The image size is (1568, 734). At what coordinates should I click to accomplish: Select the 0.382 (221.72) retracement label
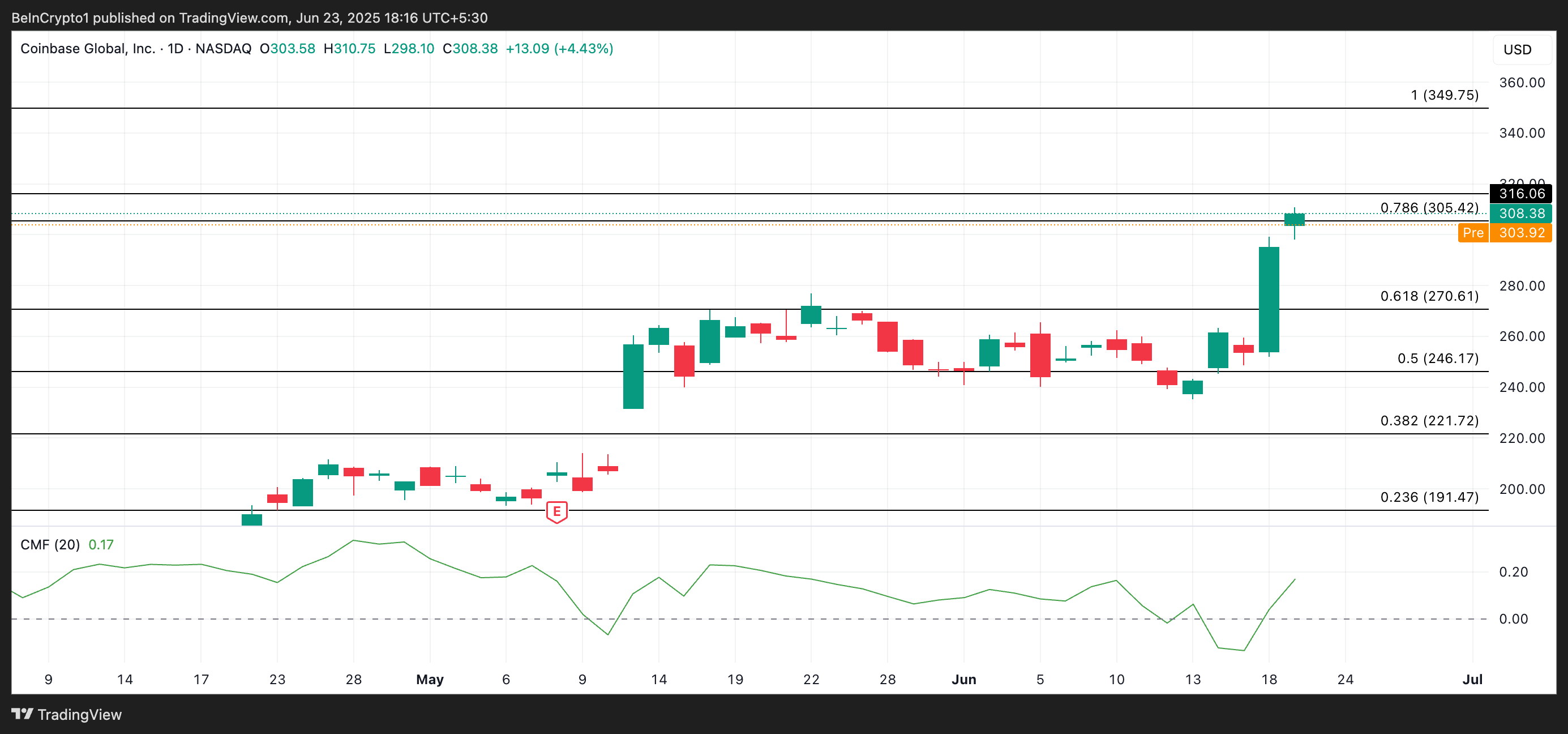pos(1429,420)
